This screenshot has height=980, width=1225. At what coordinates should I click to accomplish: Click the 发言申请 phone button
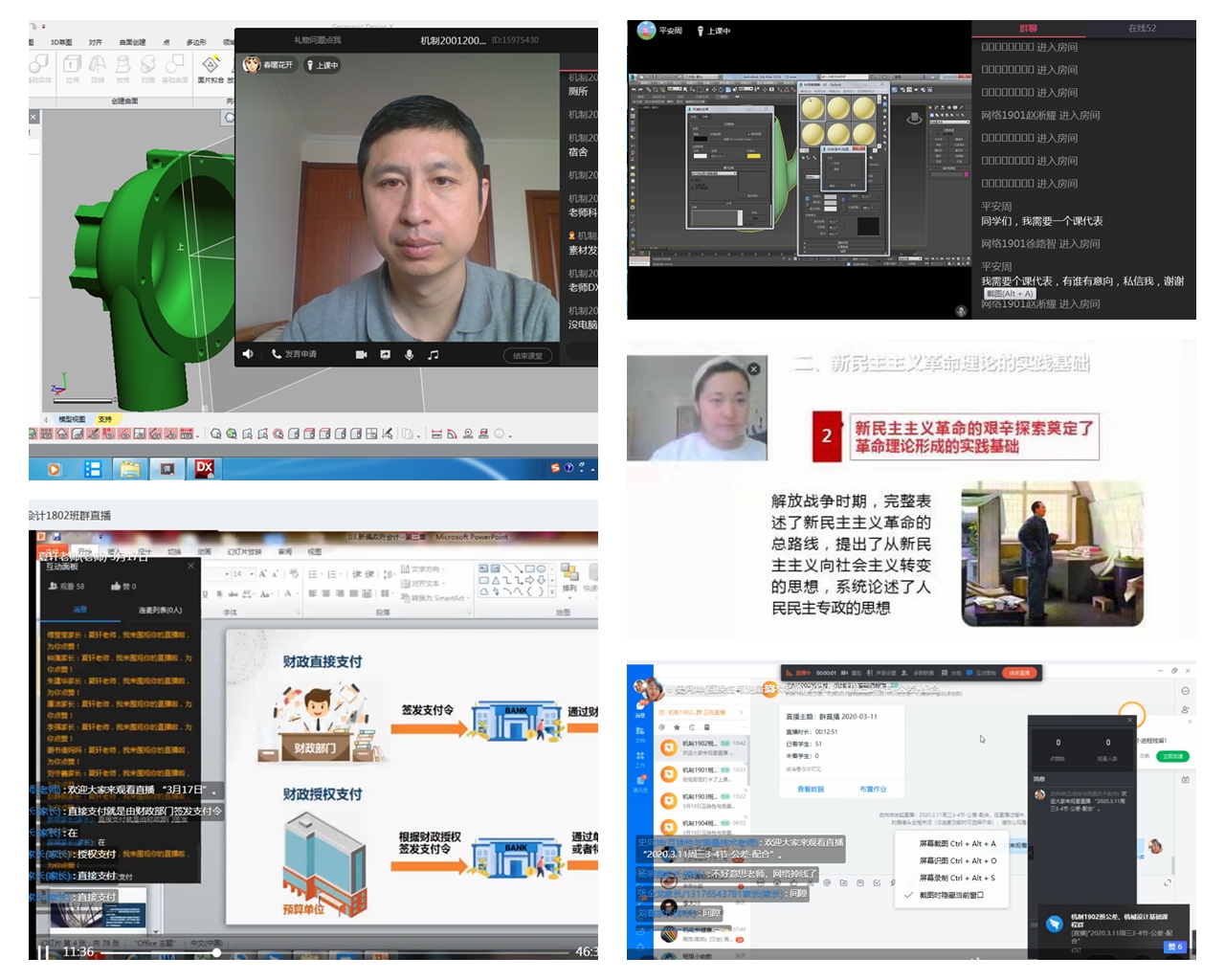(x=294, y=354)
